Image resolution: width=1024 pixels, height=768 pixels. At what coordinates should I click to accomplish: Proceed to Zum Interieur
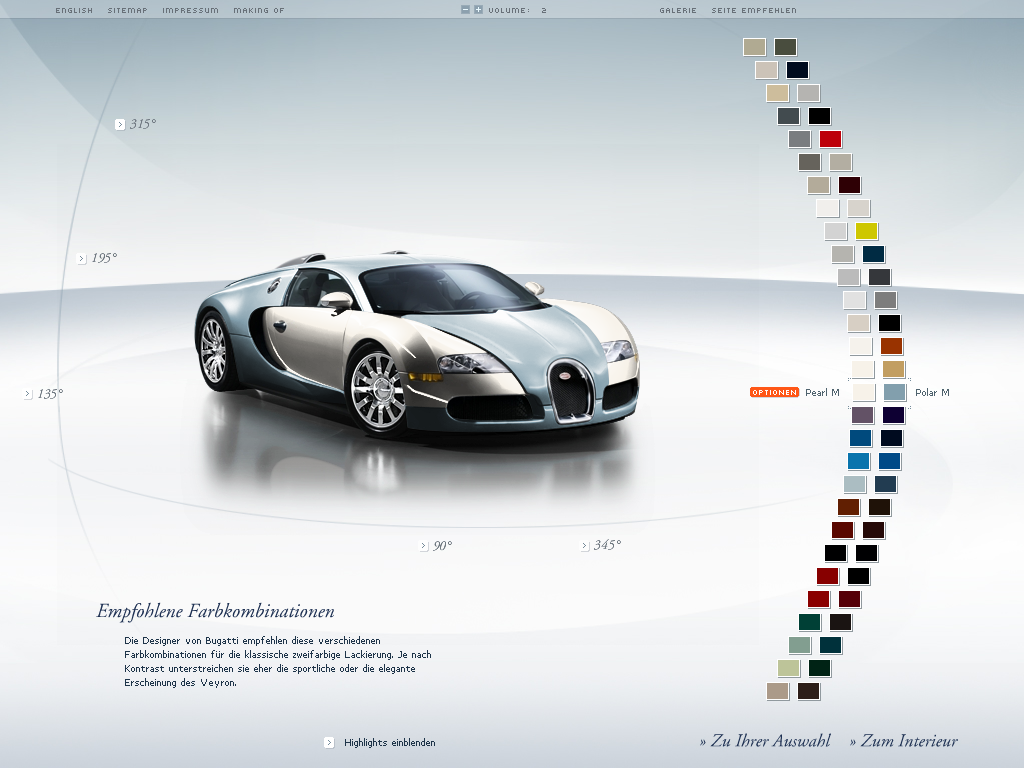(x=903, y=741)
